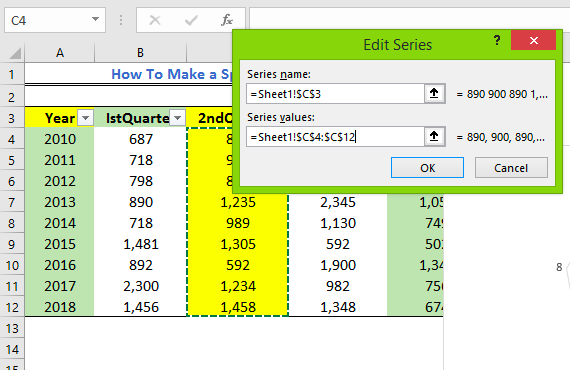Select cell with year 2012
The image size is (573, 379).
pos(60,181)
